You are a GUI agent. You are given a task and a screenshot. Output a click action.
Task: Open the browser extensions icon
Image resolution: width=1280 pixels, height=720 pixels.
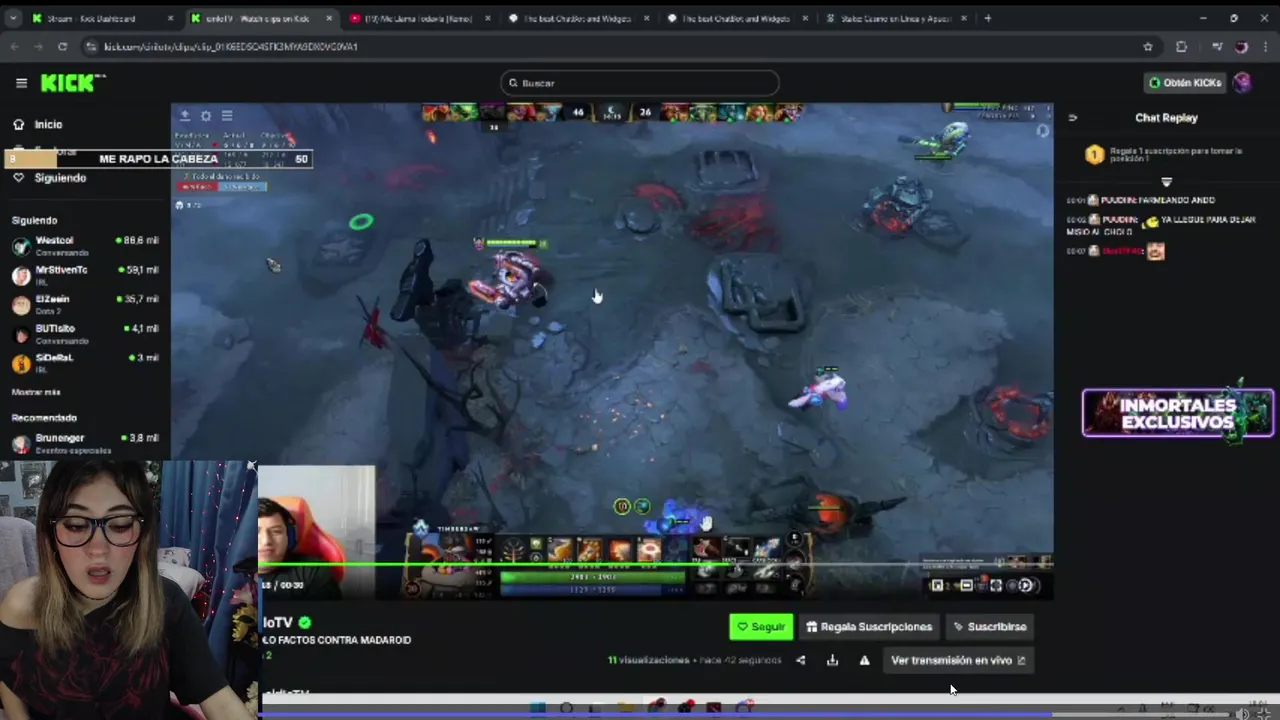pos(1181,46)
